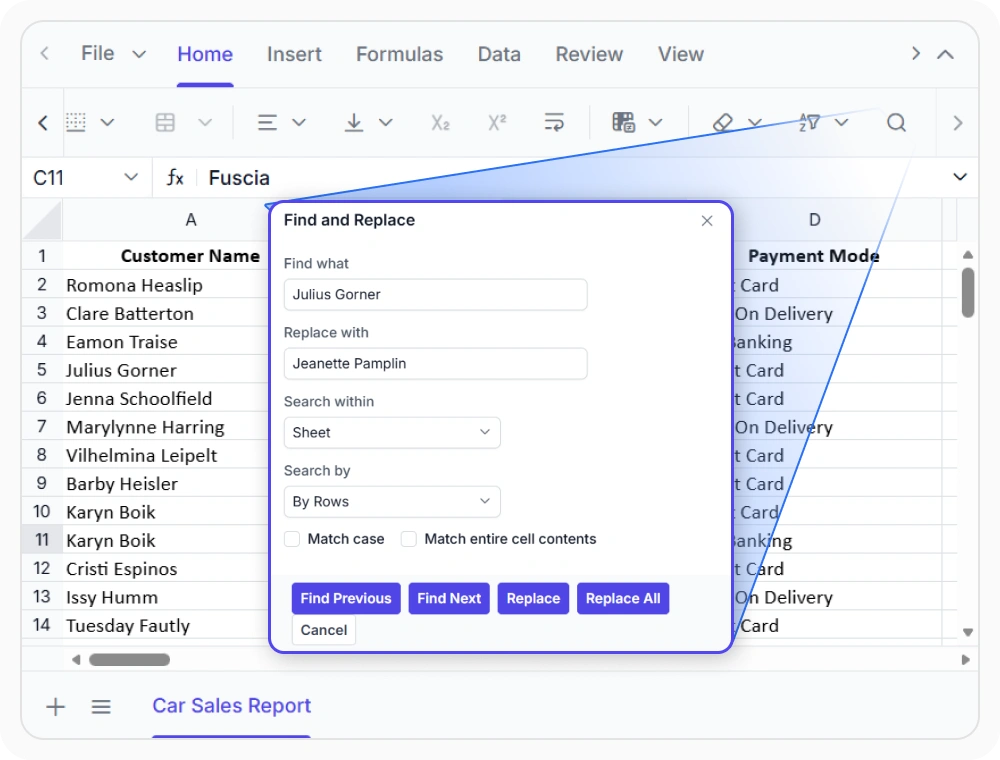
Task: Click the horizontal text align icon
Action: coord(267,122)
